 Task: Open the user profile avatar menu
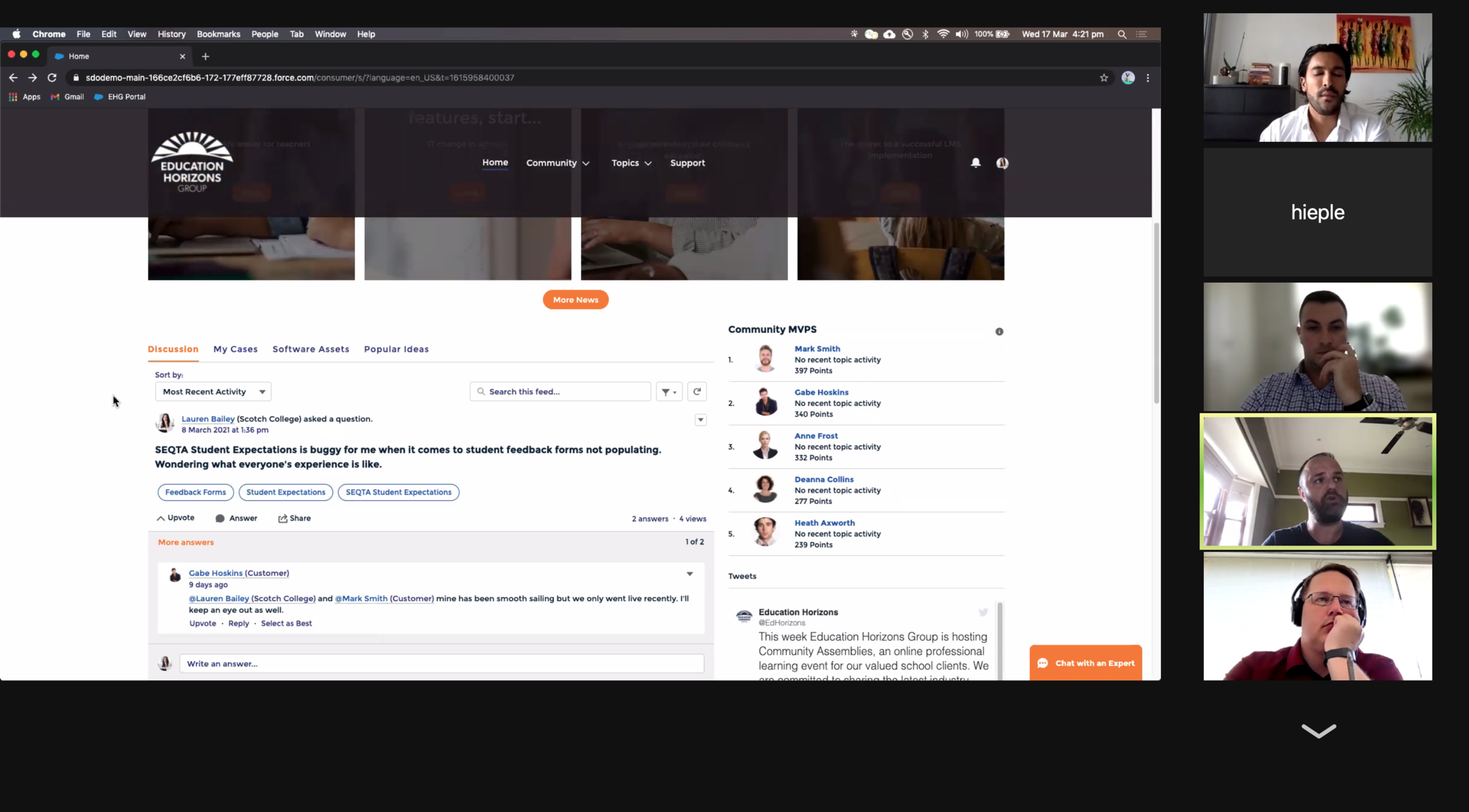tap(1002, 163)
